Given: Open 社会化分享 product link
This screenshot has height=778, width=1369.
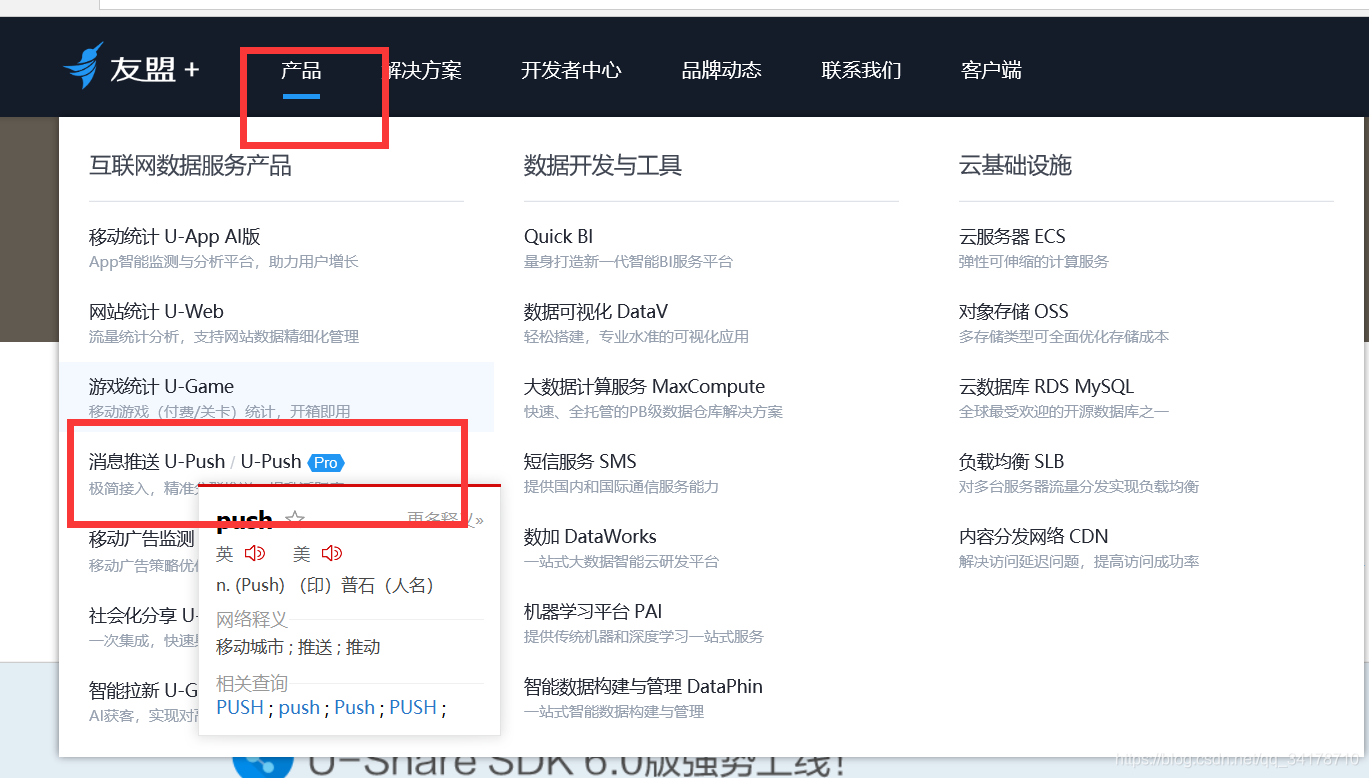Looking at the screenshot, I should click(x=144, y=615).
